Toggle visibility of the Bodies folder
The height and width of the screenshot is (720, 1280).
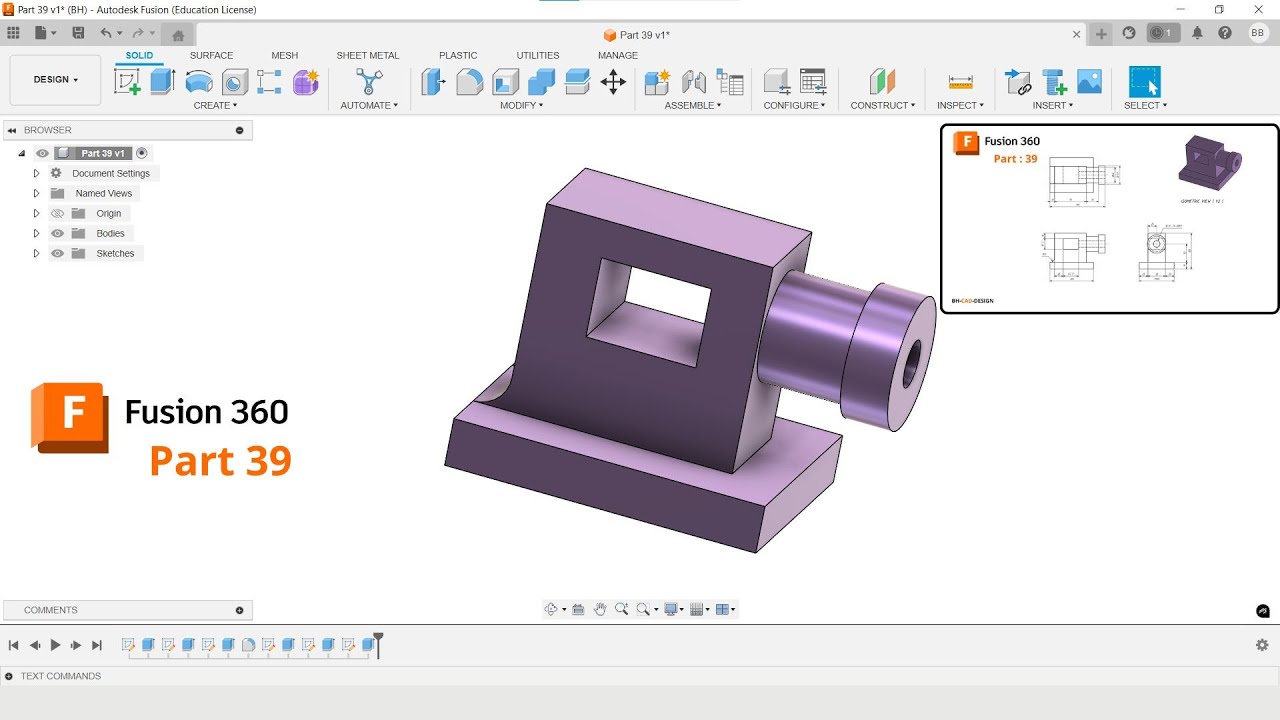[x=57, y=233]
